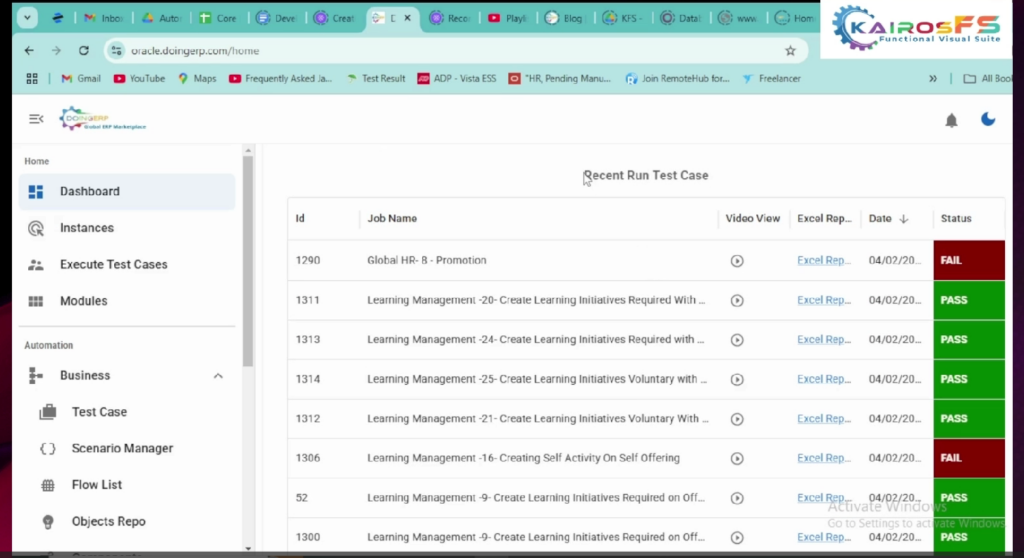Viewport: 1024px width, 558px height.
Task: Open Test Case under Business
Action: coord(99,412)
